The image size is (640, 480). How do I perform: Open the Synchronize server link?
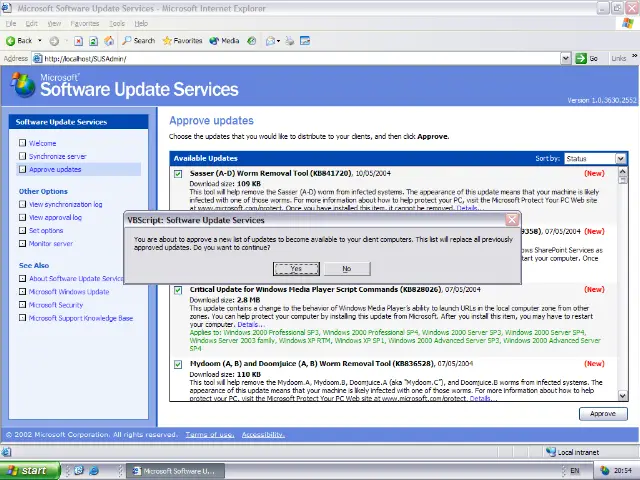coord(58,156)
